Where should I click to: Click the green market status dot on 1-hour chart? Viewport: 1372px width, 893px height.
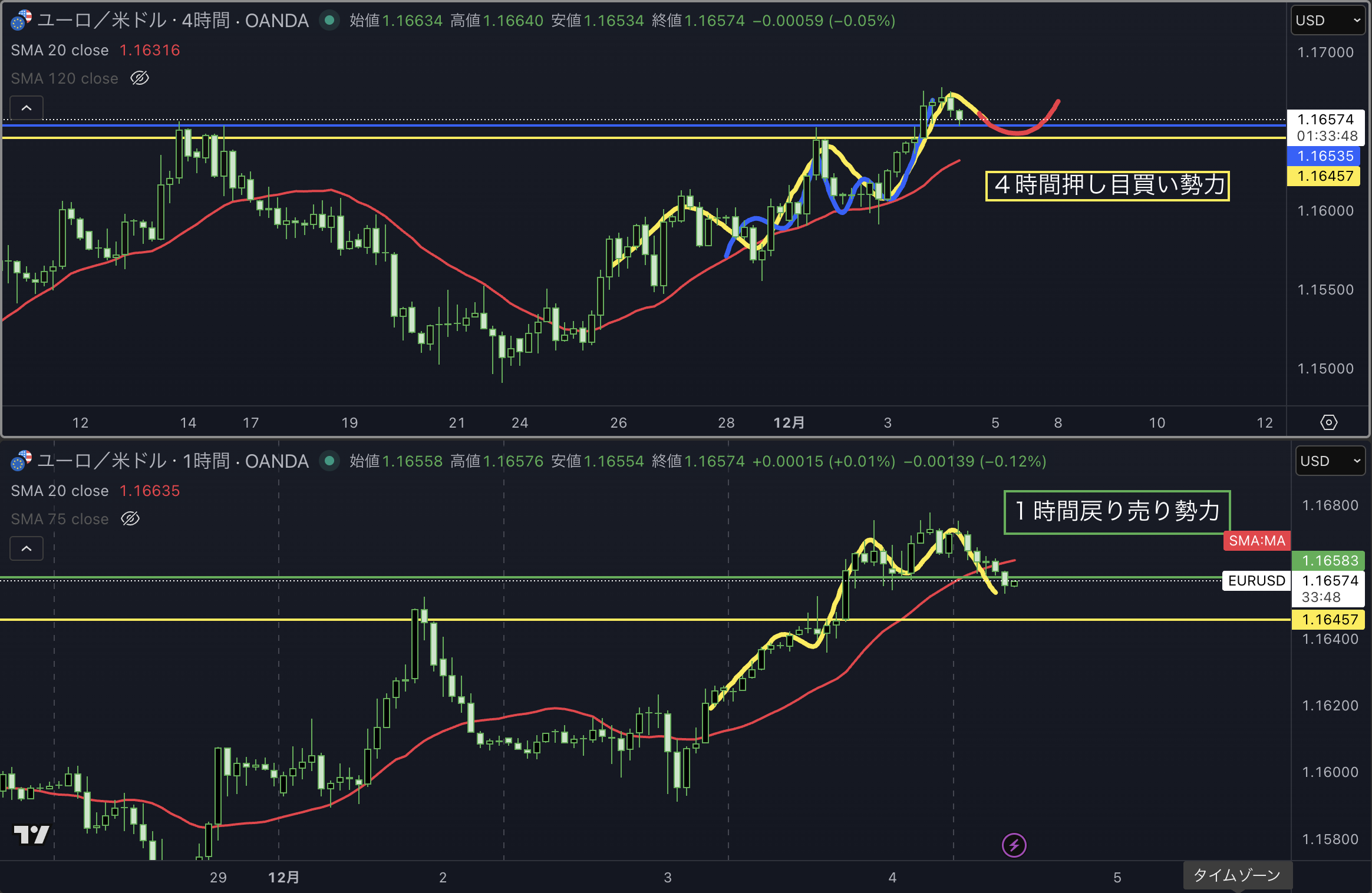point(329,461)
